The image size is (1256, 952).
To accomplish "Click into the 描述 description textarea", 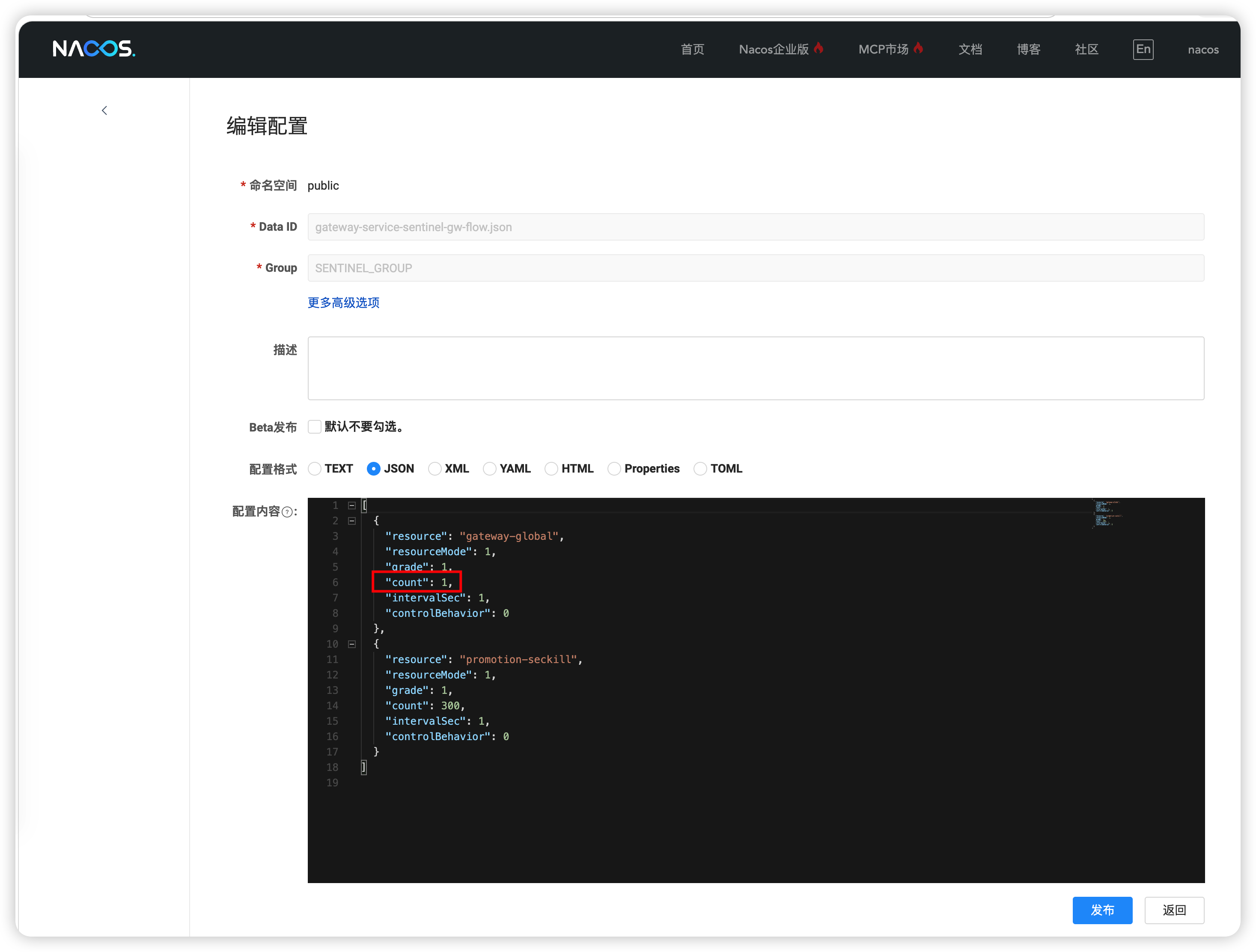I will coord(756,369).
